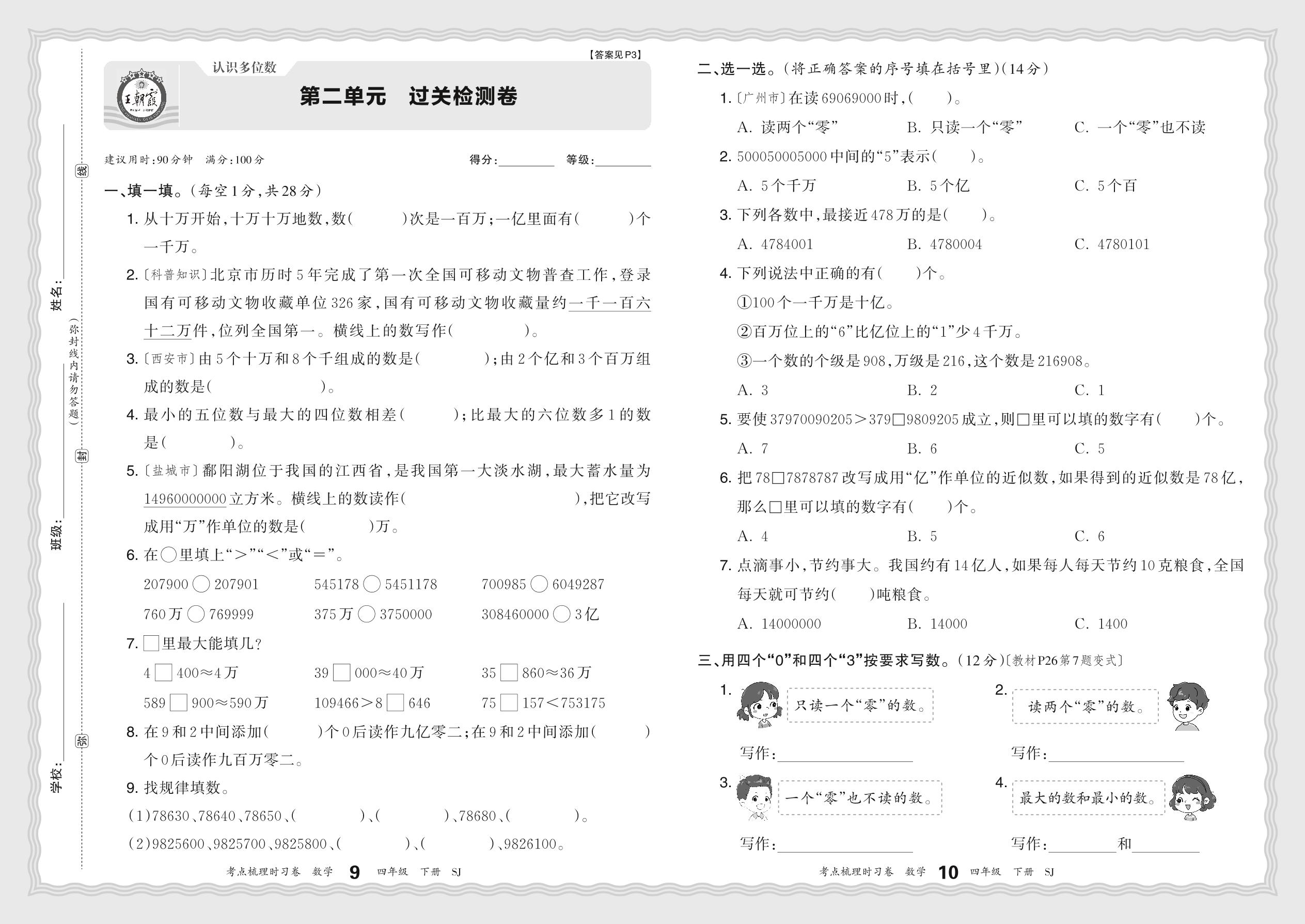Click page number 10 in footer
Image resolution: width=1305 pixels, height=924 pixels.
coord(948,872)
